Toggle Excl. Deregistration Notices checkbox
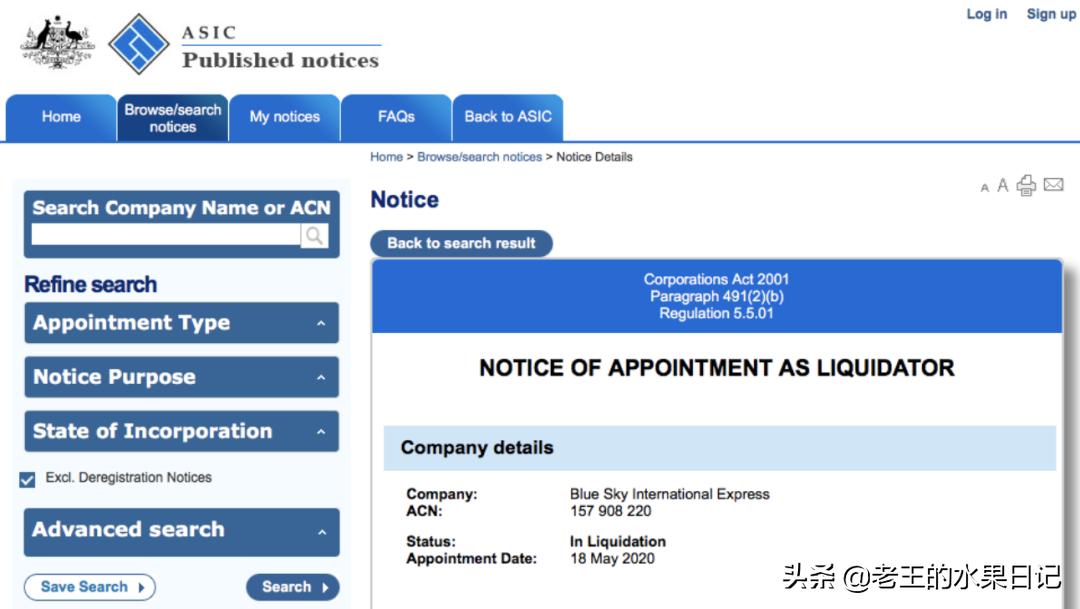 [x=28, y=480]
